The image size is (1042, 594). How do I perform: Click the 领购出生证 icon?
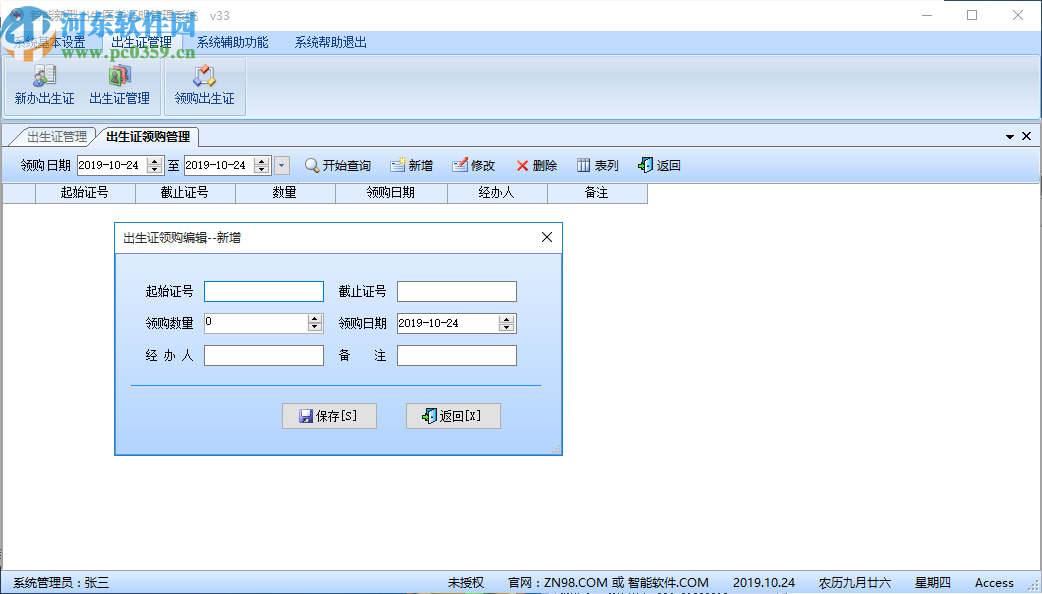(204, 85)
